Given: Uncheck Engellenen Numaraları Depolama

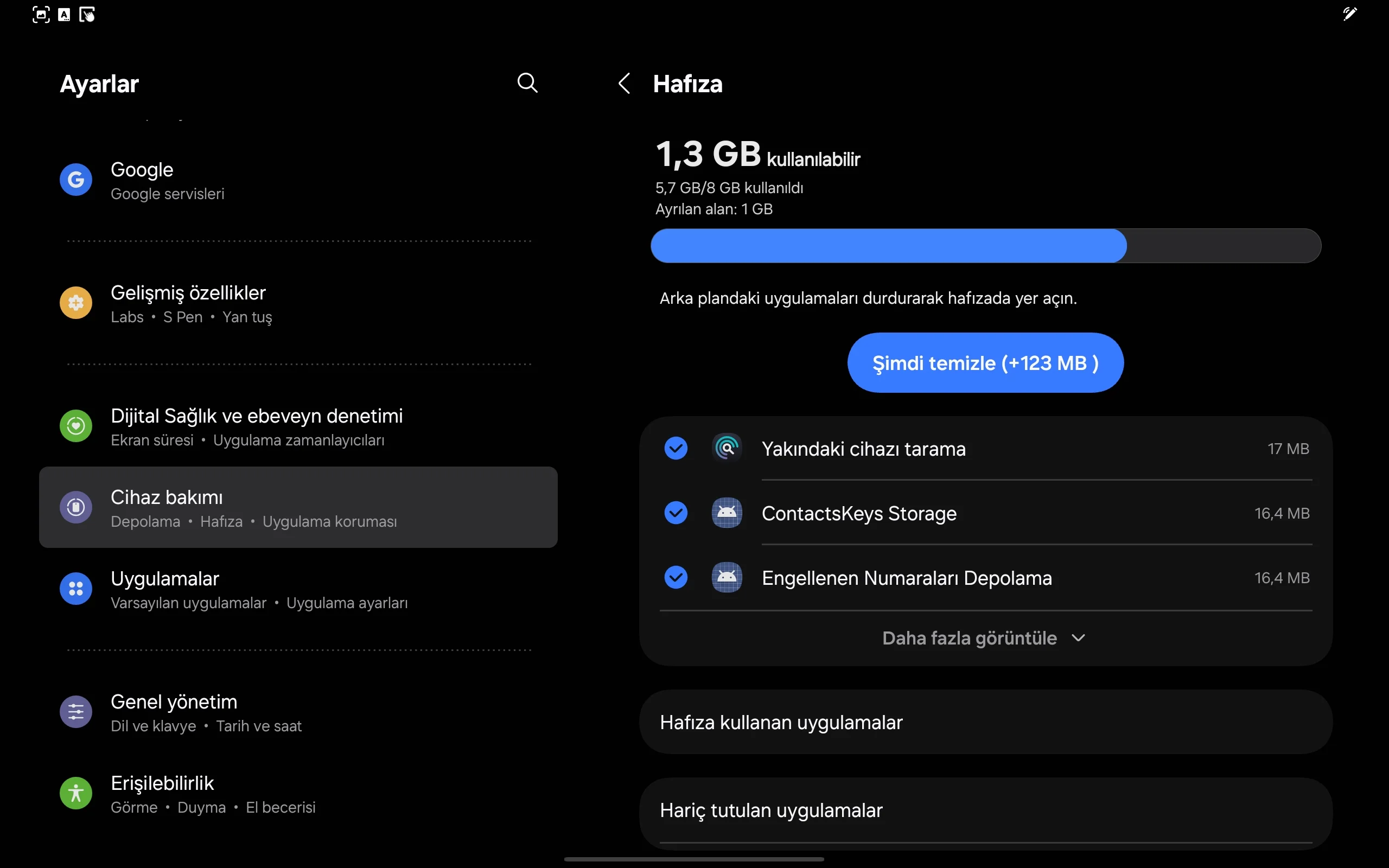Looking at the screenshot, I should coord(676,578).
